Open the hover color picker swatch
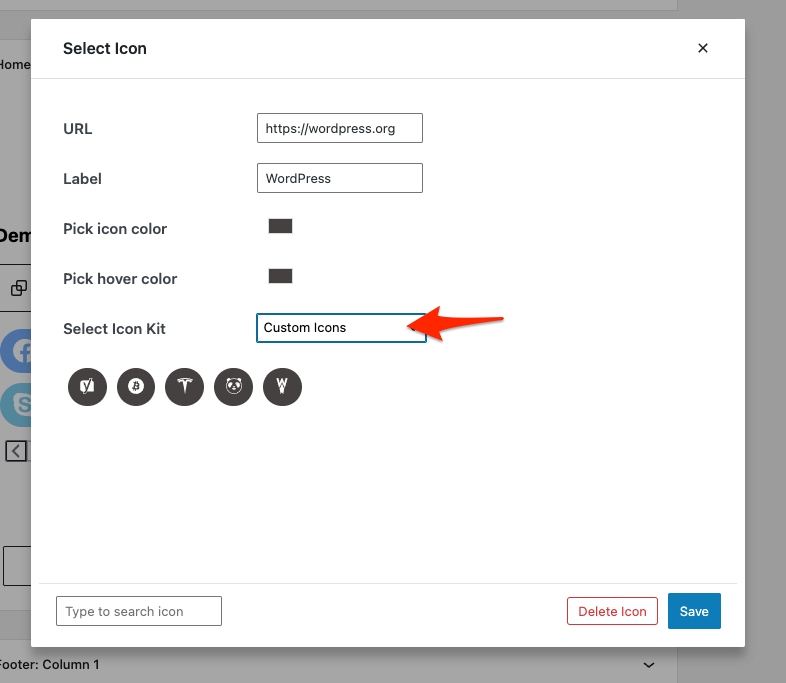The height and width of the screenshot is (683, 786). click(280, 276)
